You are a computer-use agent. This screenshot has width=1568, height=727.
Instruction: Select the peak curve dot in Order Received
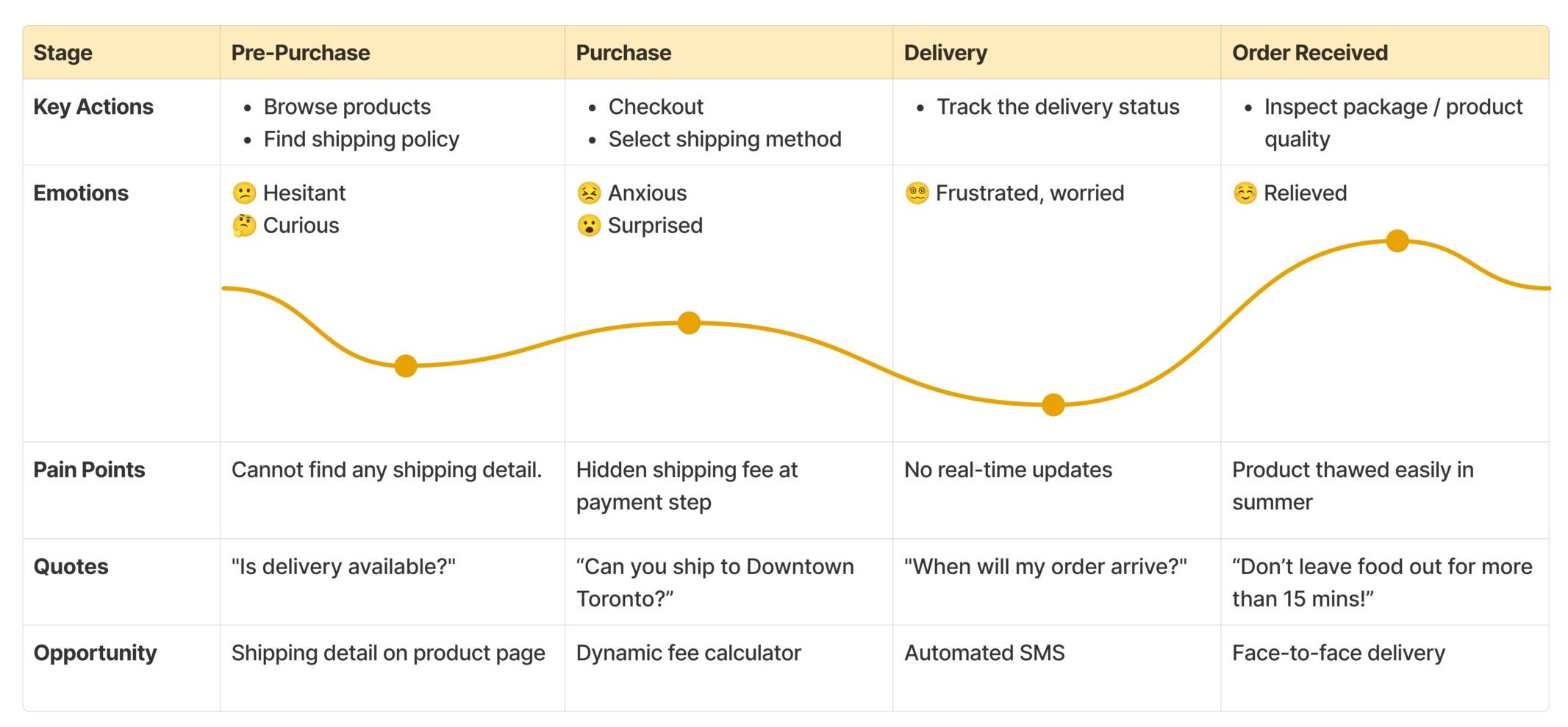pos(1397,240)
